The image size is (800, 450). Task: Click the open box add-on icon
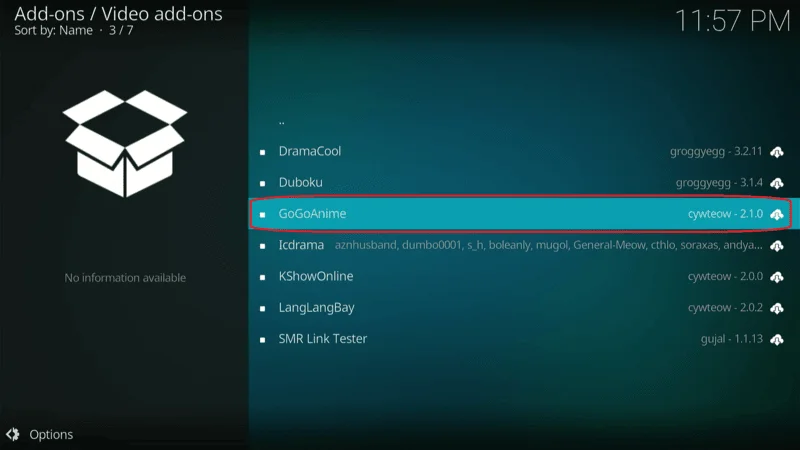click(x=125, y=143)
